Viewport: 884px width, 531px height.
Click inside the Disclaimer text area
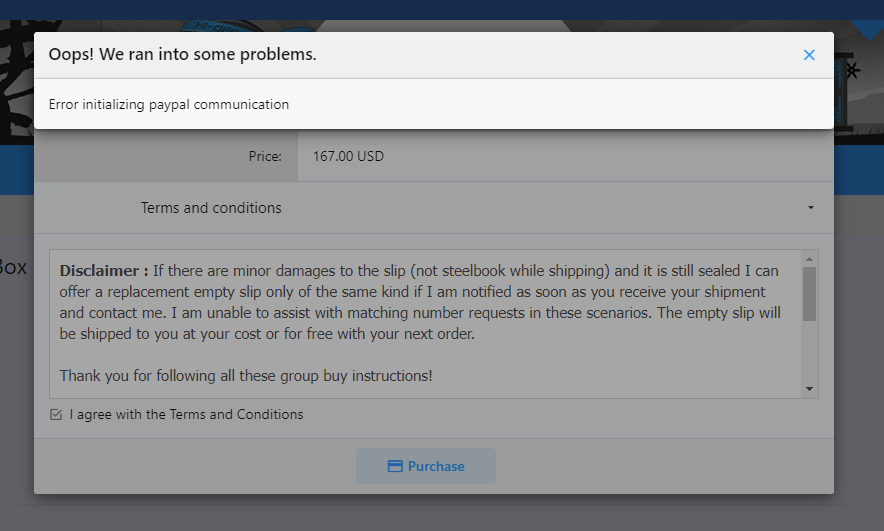click(426, 324)
